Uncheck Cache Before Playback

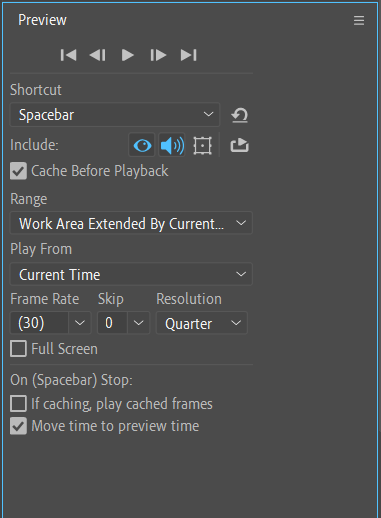(18, 171)
